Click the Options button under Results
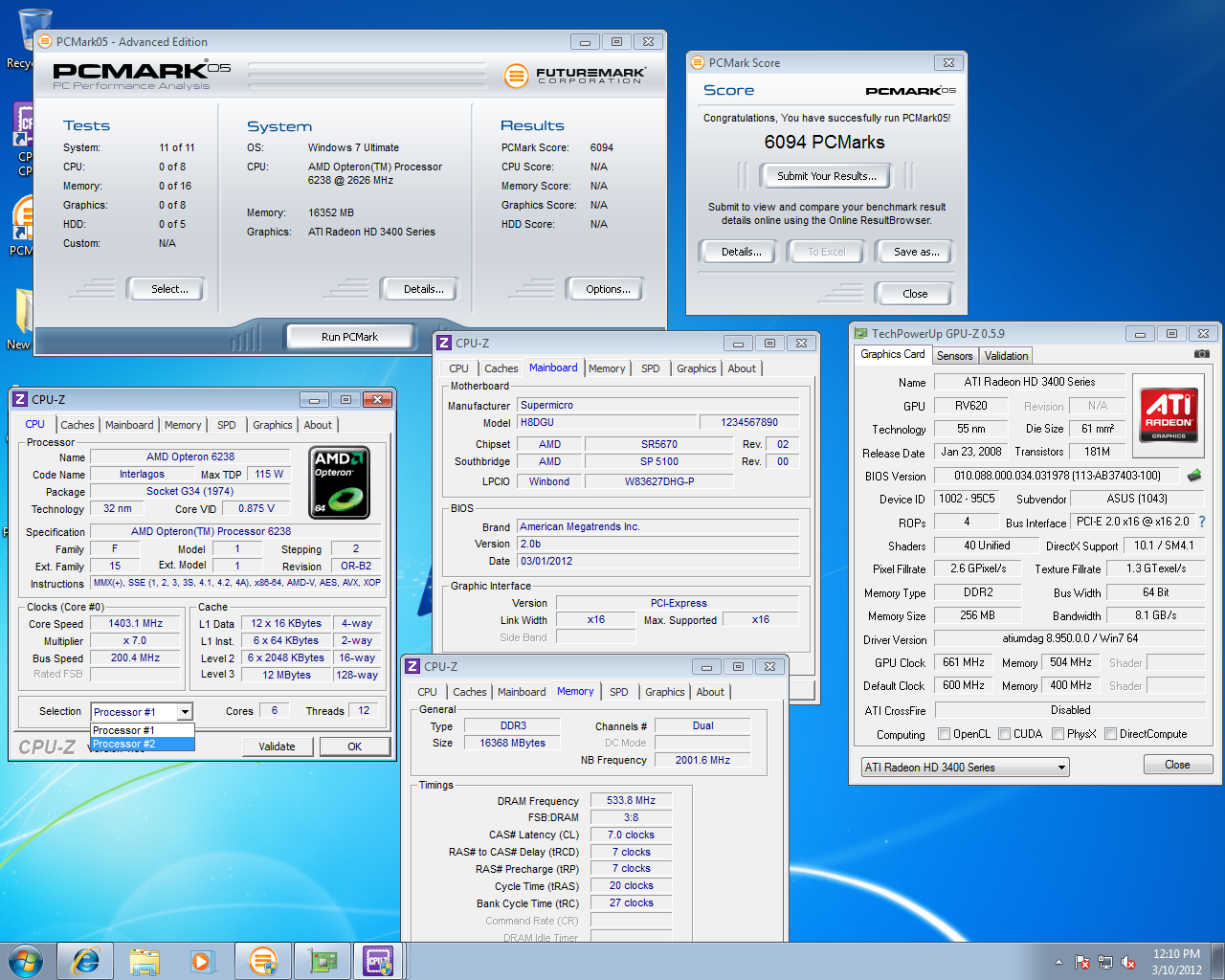 coord(608,289)
